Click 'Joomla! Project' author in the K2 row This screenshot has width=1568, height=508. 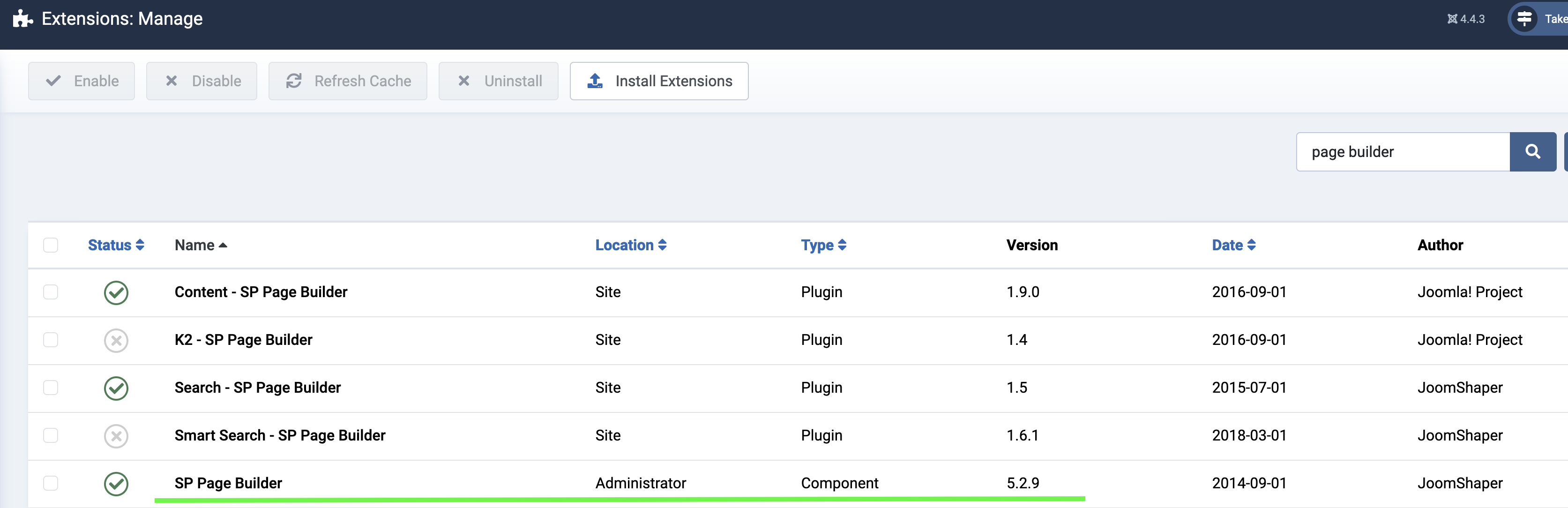[x=1470, y=339]
